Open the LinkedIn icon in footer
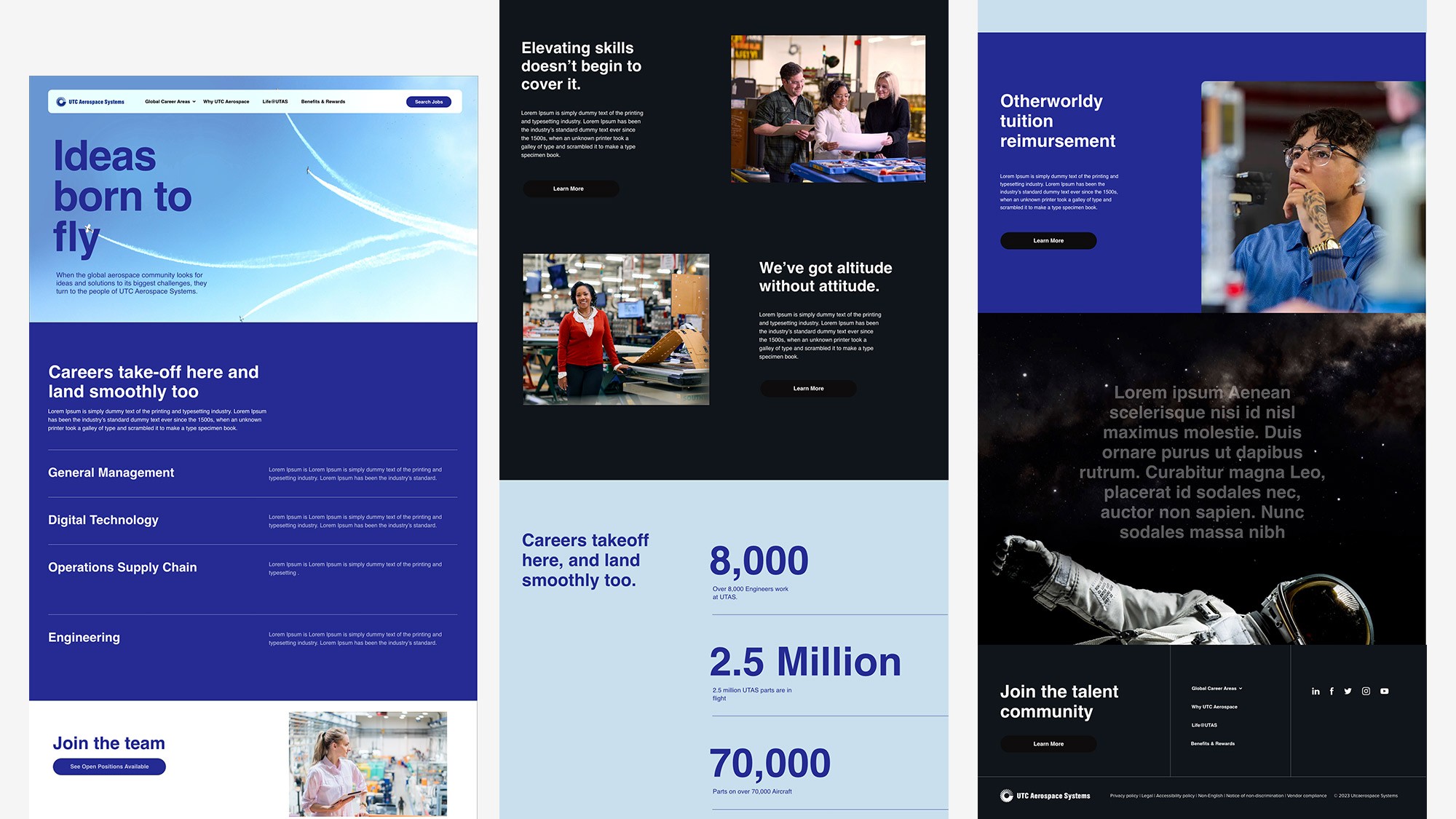The width and height of the screenshot is (1456, 819). coord(1315,692)
